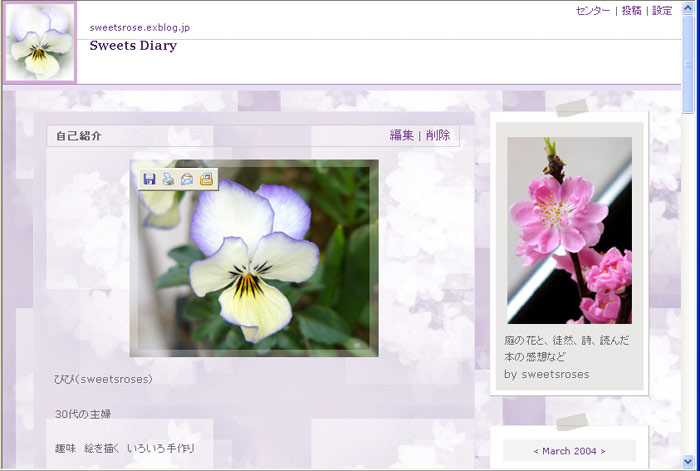Open the センター link
This screenshot has width=700, height=471.
[593, 11]
